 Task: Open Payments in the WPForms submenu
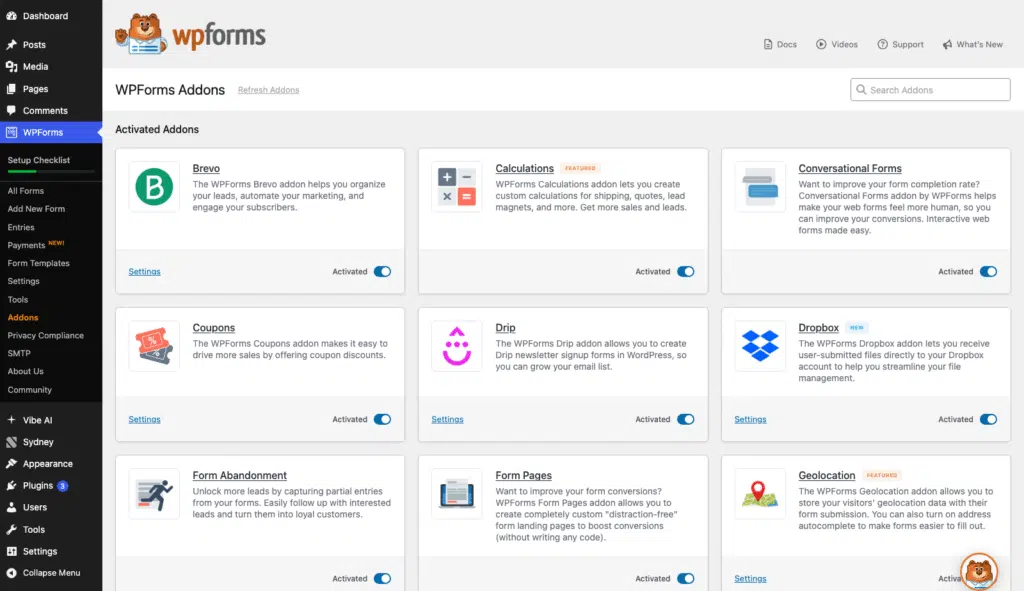tap(26, 246)
